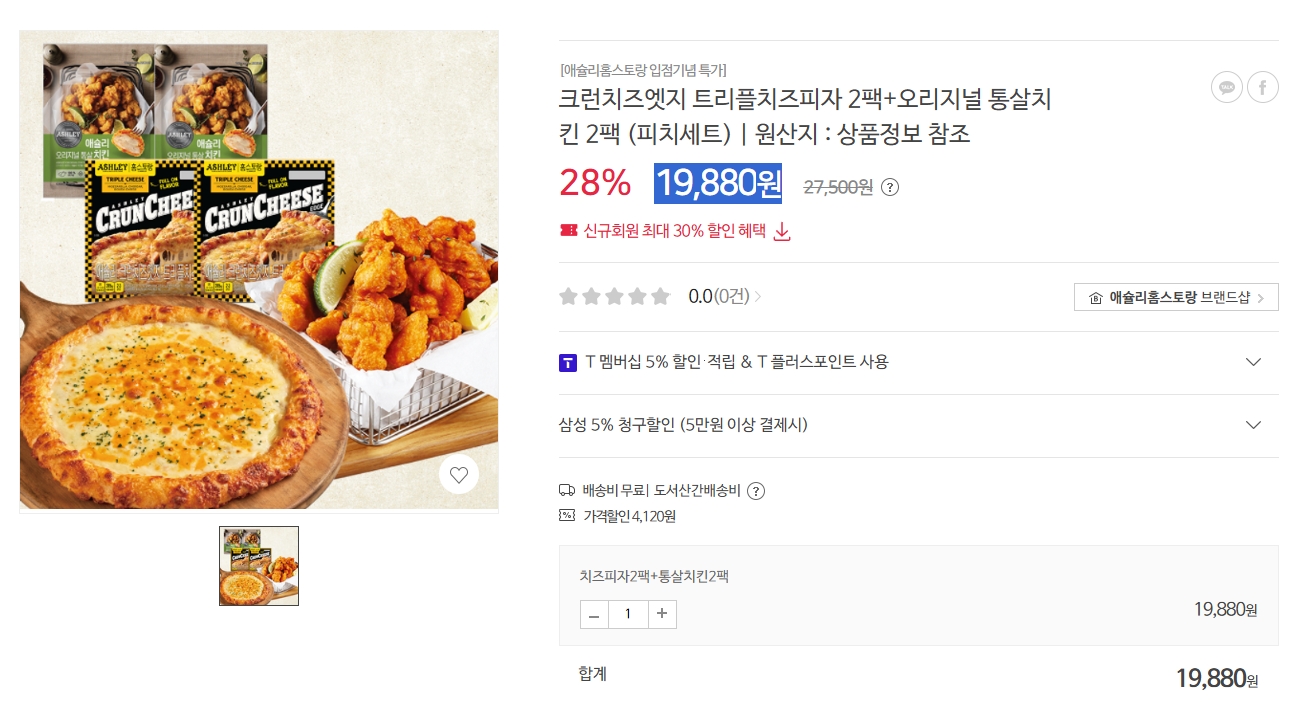
Task: Open island shipping fee help icon
Action: coord(756,491)
